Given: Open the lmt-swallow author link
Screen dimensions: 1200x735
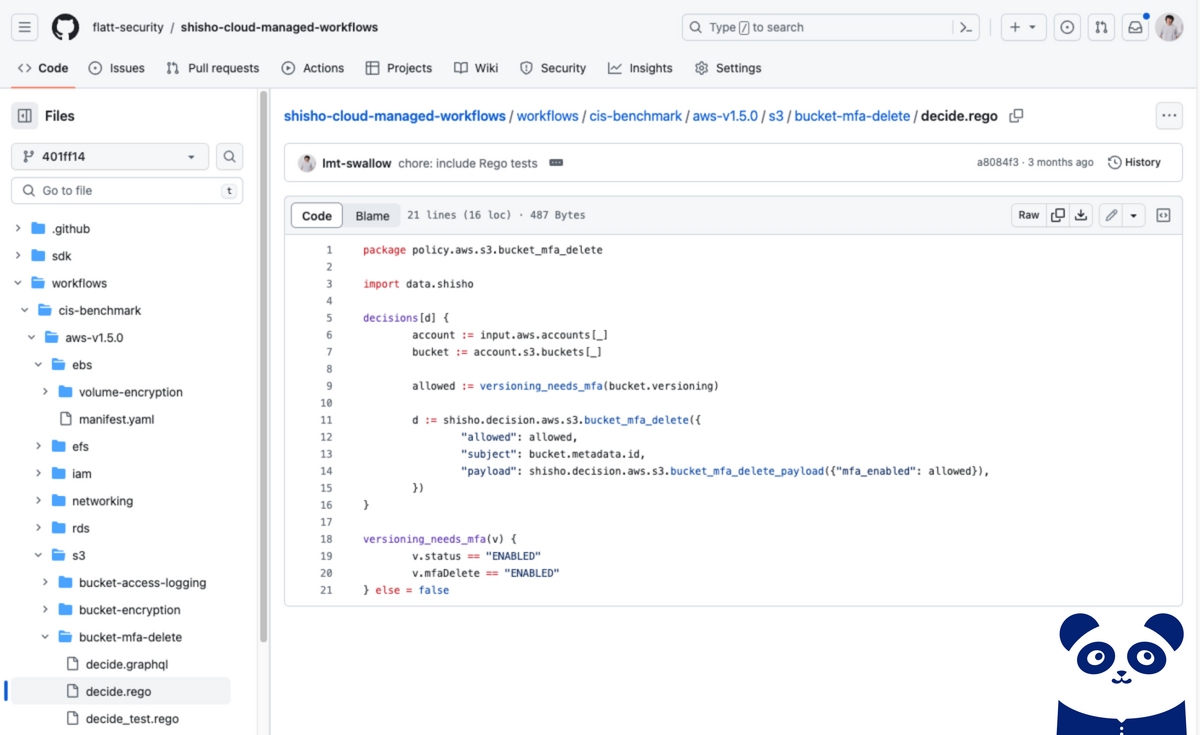Looking at the screenshot, I should (356, 163).
